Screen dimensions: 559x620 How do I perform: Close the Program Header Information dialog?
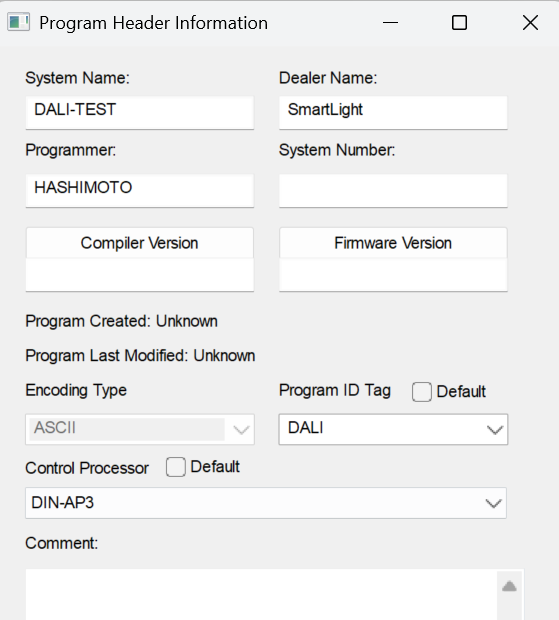pos(530,23)
